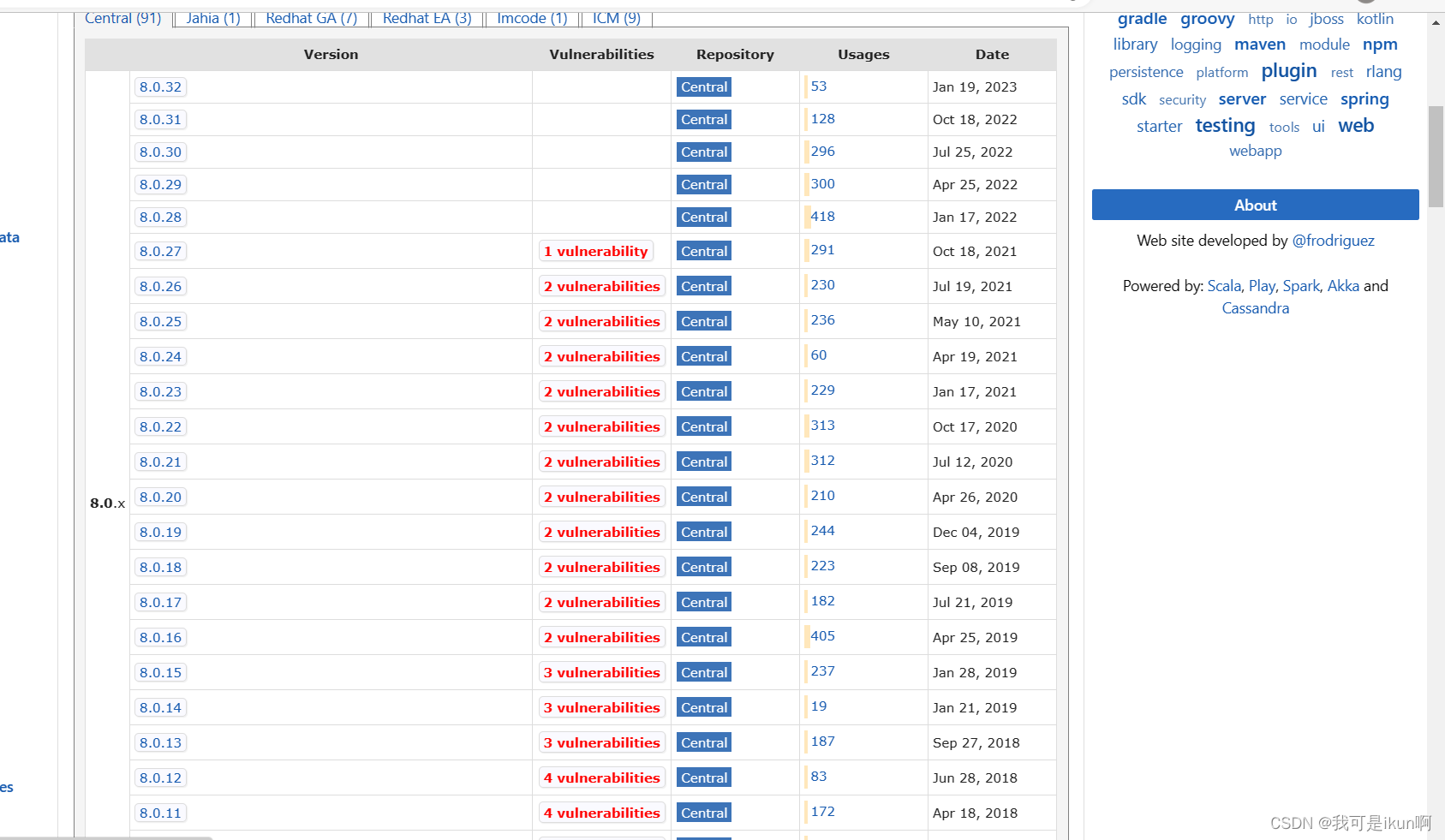
Task: Open the Cassandra link
Action: click(x=1255, y=308)
